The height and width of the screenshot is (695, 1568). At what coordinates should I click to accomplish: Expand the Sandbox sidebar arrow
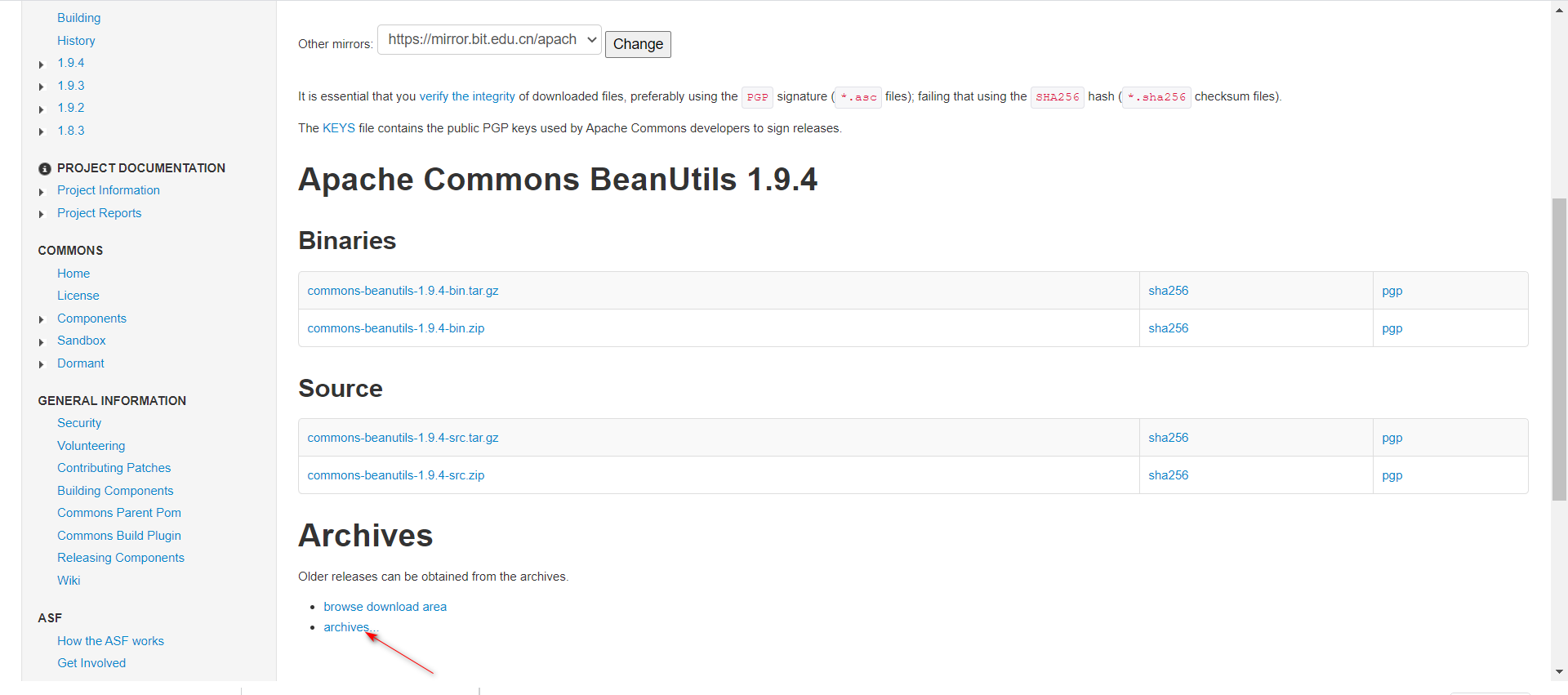42,342
